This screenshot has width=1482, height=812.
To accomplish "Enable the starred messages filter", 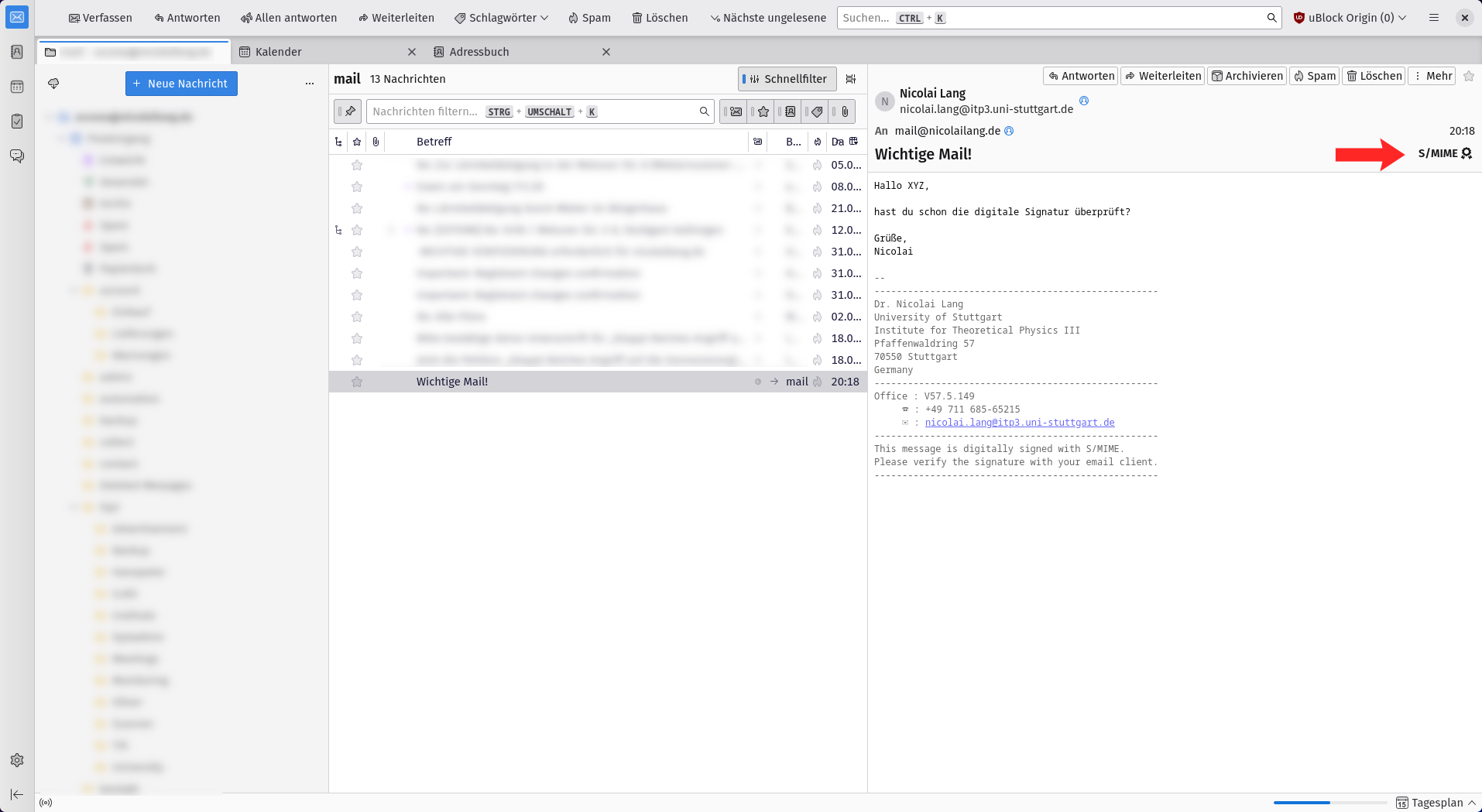I will pyautogui.click(x=762, y=111).
